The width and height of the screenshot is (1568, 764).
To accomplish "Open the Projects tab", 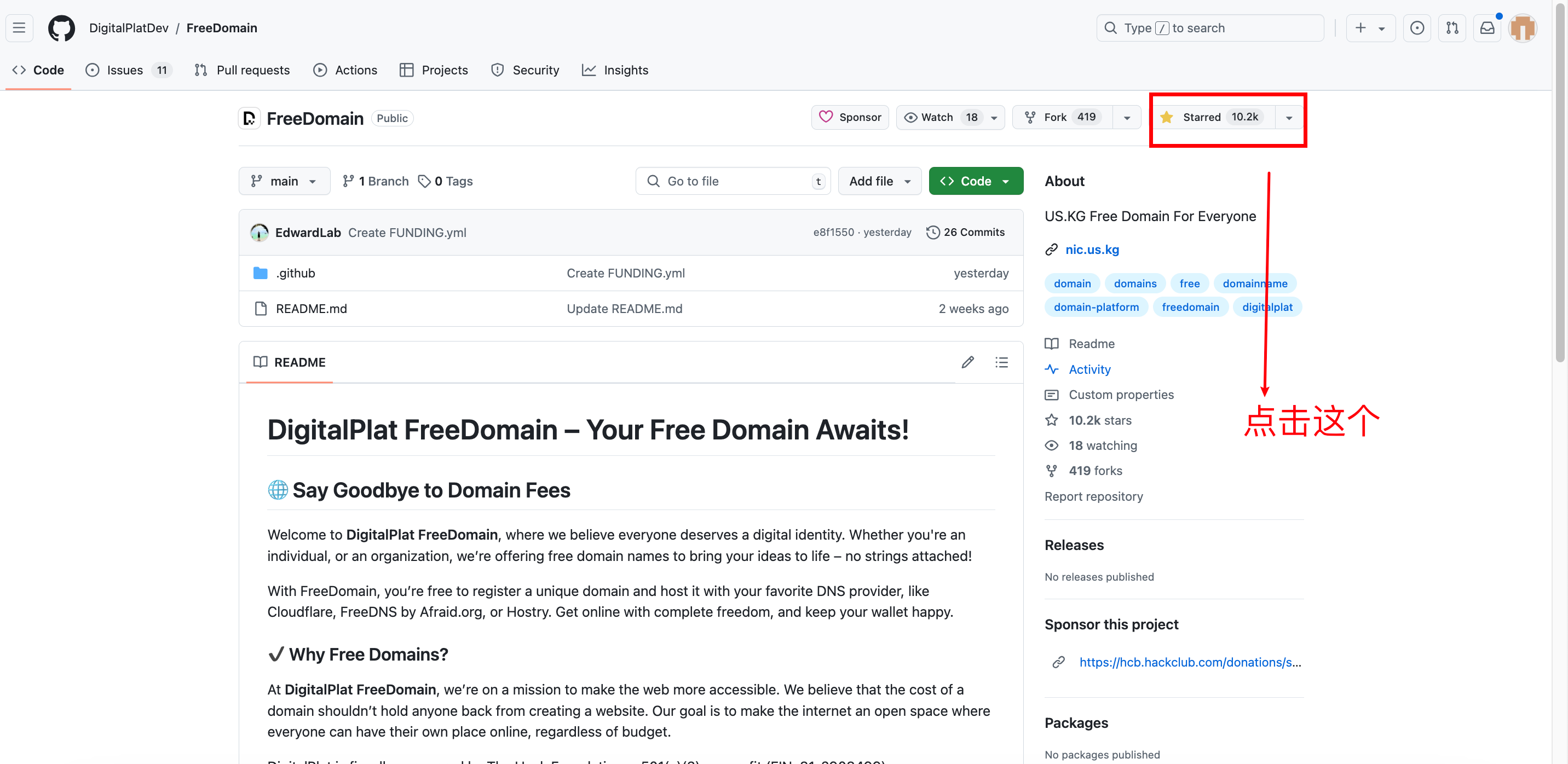I will coord(434,70).
